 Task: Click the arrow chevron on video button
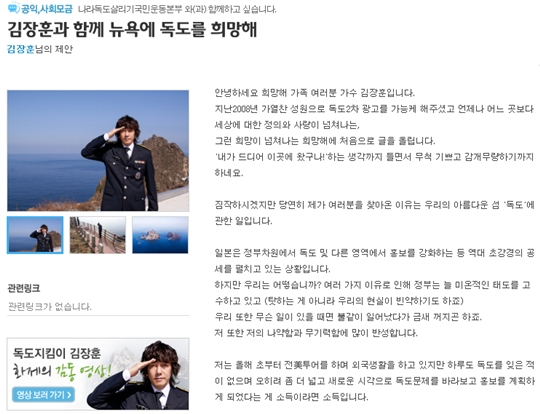pos(69,395)
